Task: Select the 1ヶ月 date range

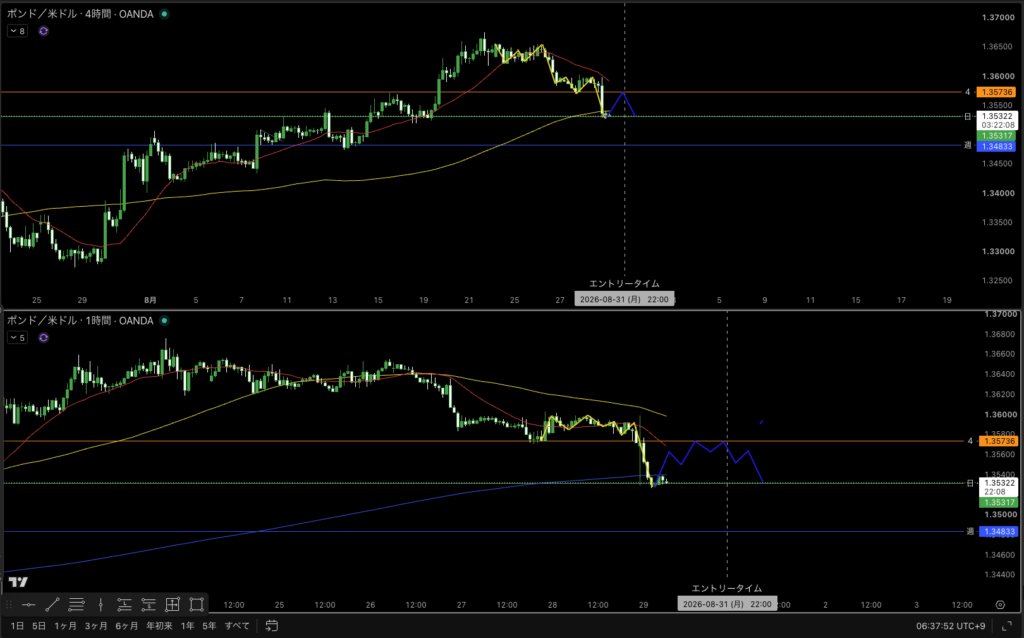Action: [65, 626]
